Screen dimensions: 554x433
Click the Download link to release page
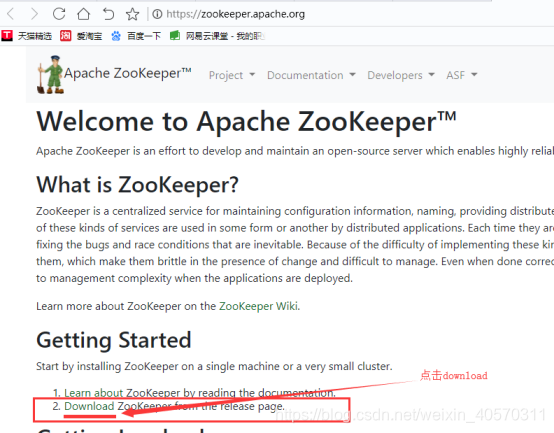[x=89, y=406]
